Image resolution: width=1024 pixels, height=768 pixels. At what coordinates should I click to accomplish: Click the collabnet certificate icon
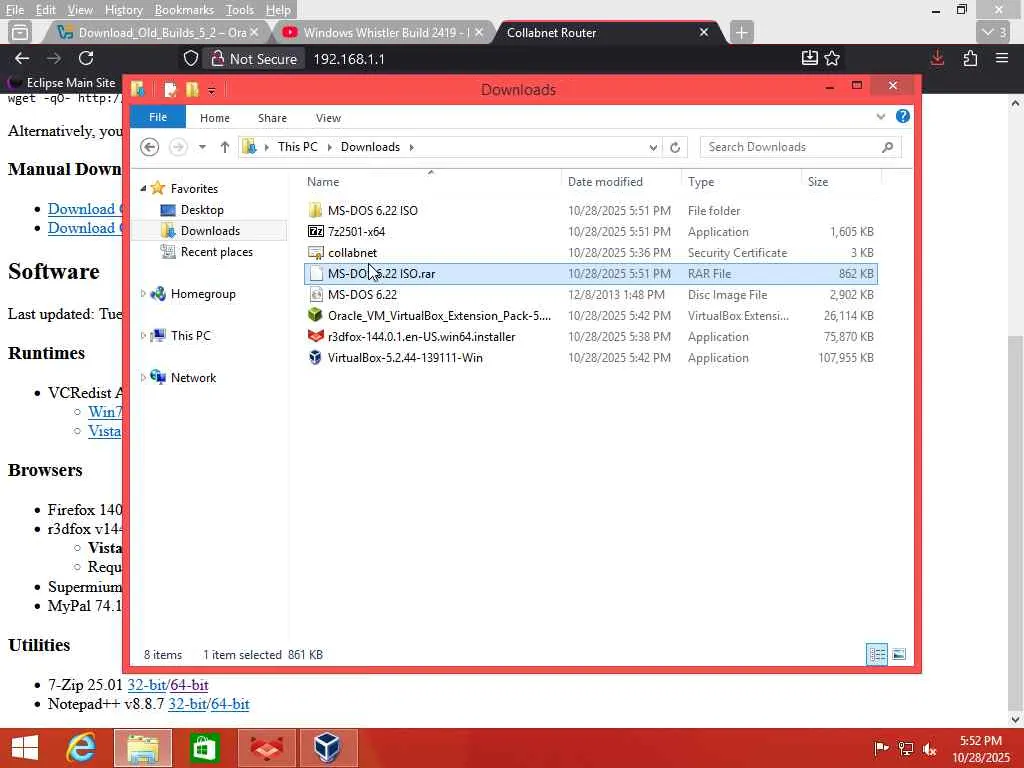315,253
